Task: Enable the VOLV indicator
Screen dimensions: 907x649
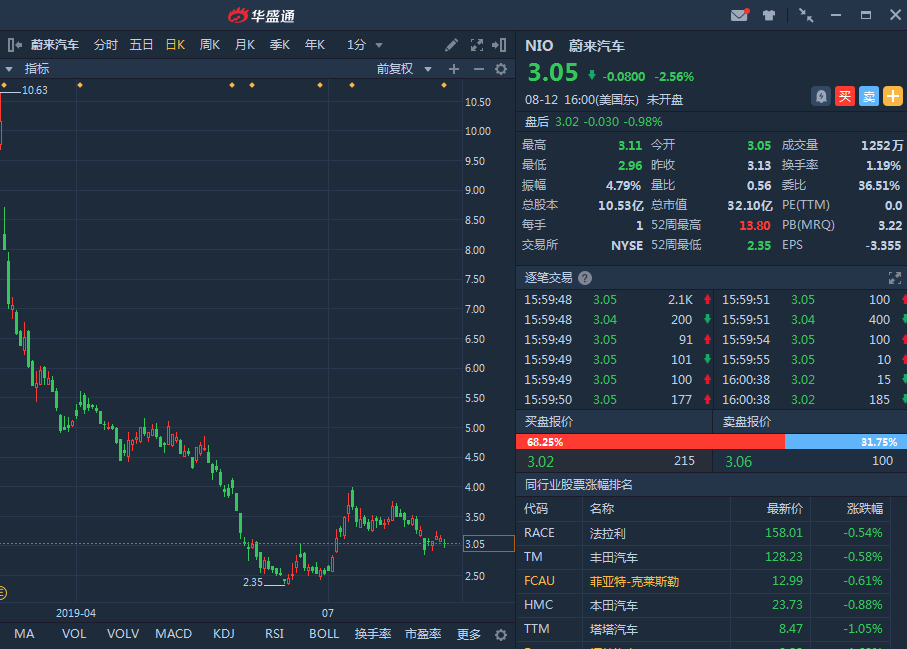Action: (123, 634)
